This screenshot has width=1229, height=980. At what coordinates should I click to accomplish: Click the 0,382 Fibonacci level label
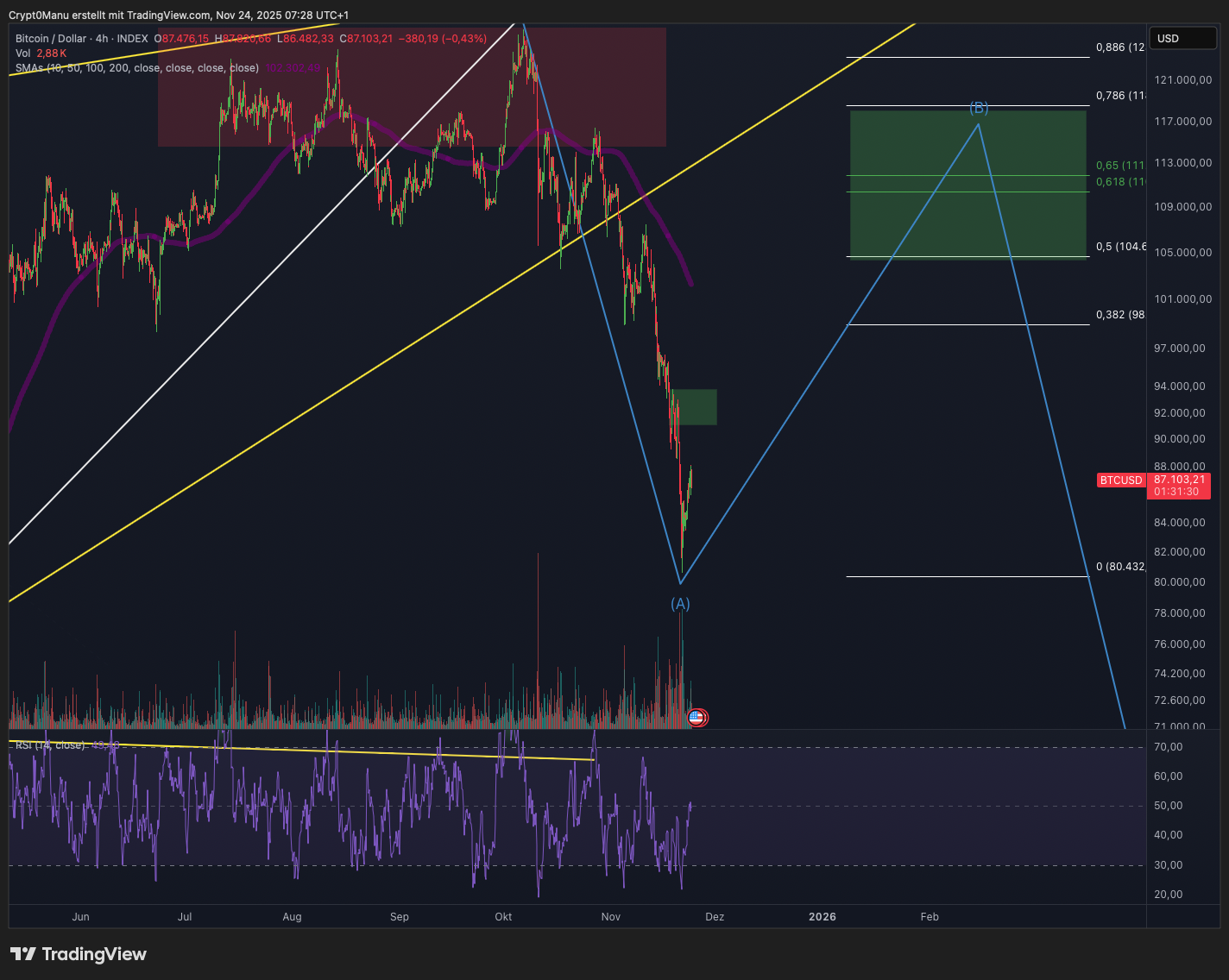(1119, 315)
